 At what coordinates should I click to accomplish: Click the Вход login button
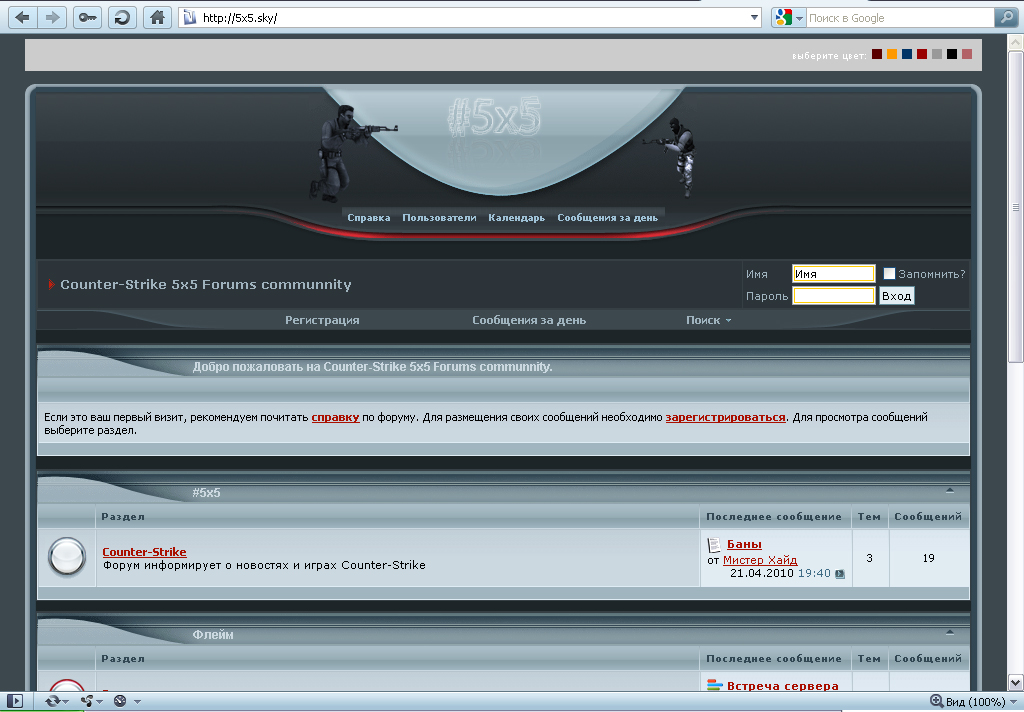896,296
